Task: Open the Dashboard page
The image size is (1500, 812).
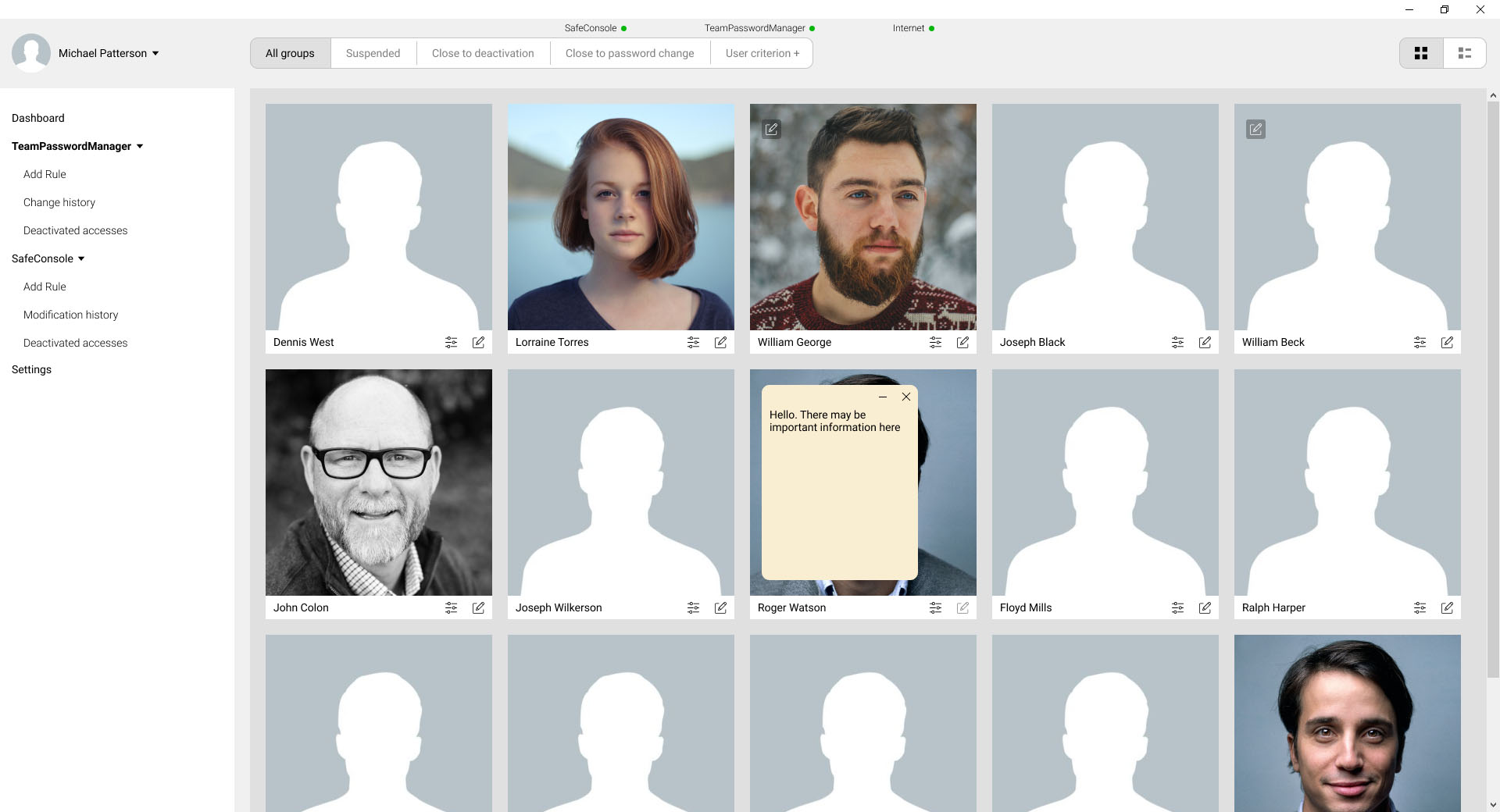Action: pyautogui.click(x=38, y=118)
